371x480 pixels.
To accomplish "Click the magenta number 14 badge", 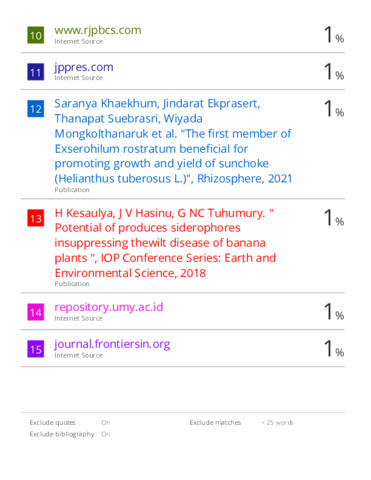I will click(x=36, y=312).
